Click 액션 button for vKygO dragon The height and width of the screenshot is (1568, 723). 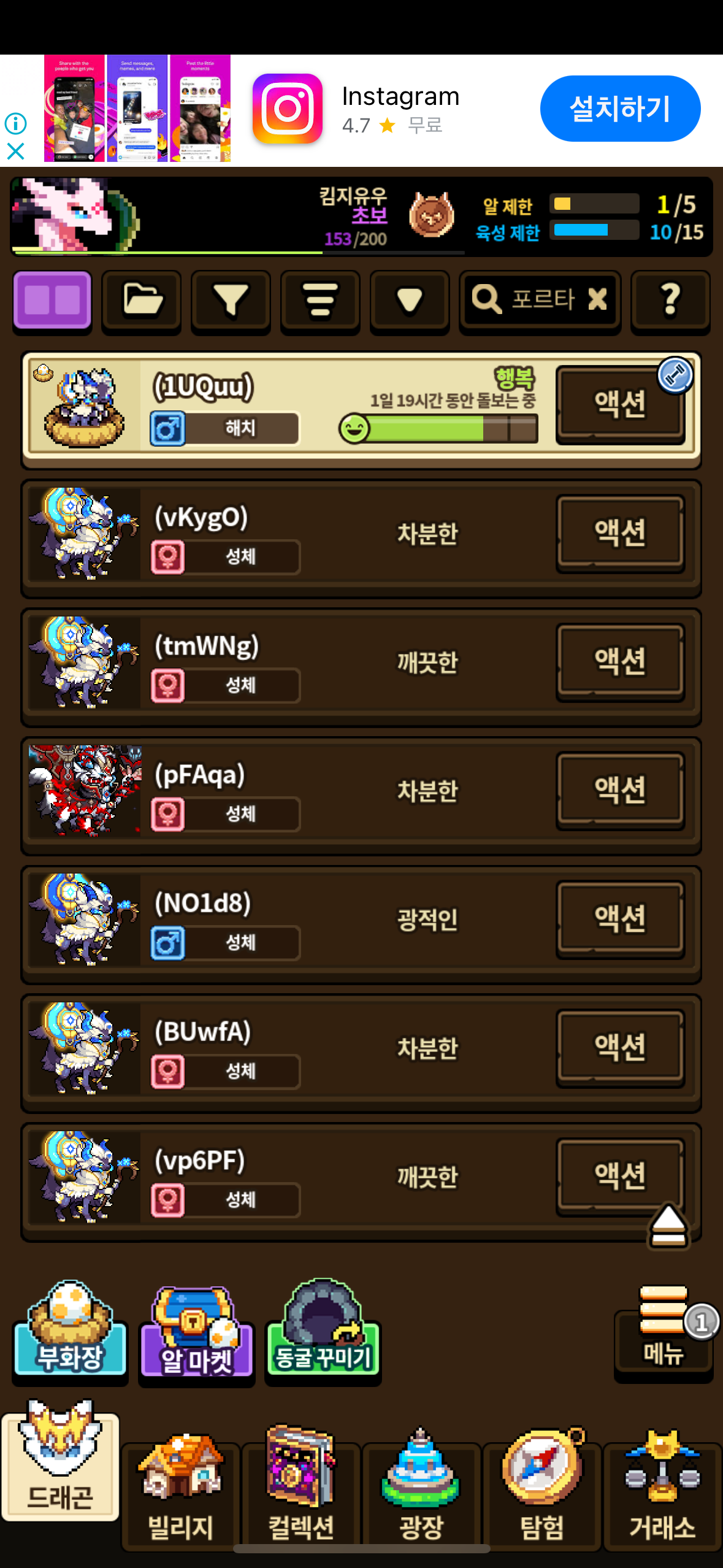coord(620,533)
